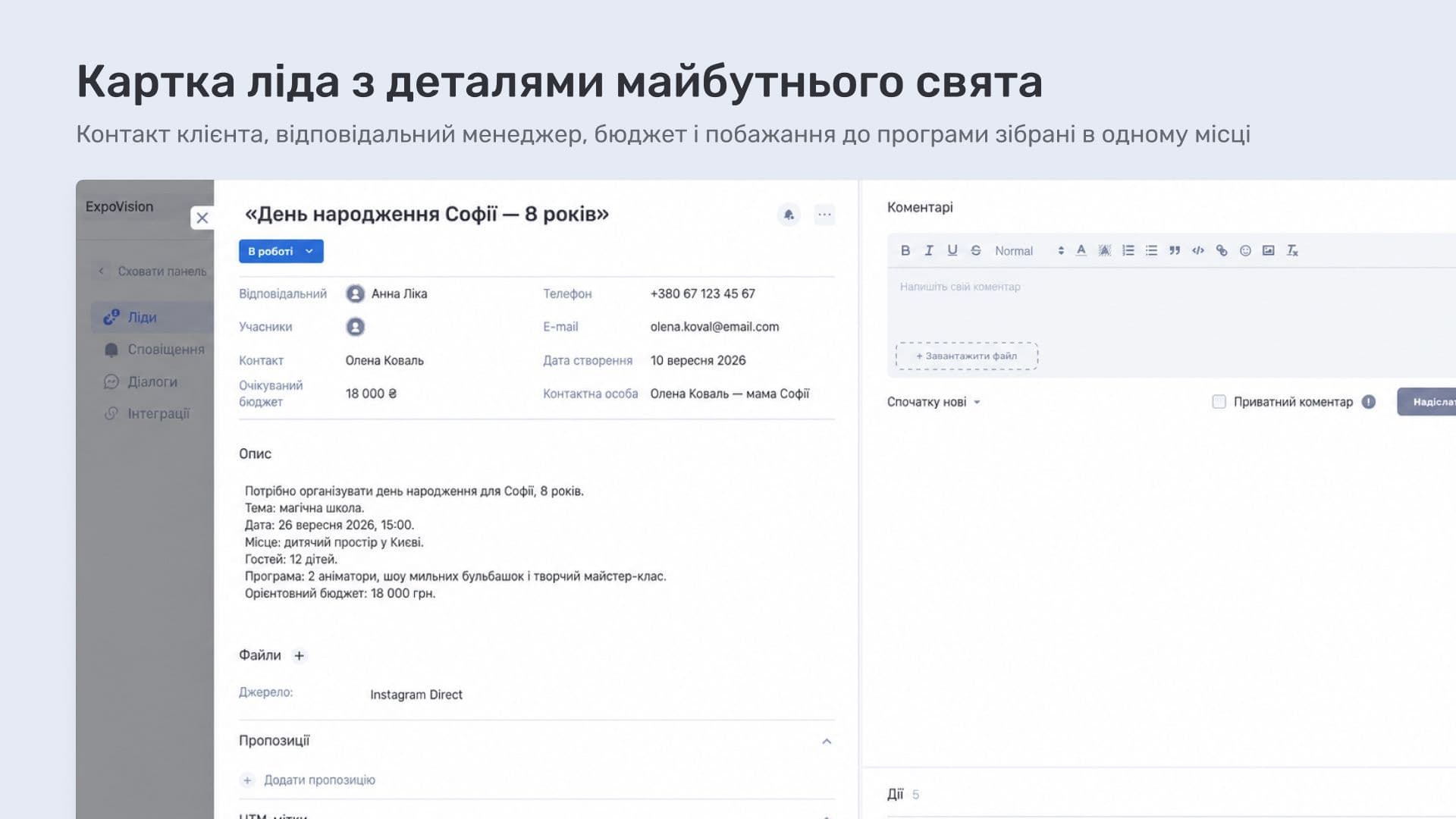Click the Учасники avatar icon
Viewport: 1456px width, 819px height.
click(355, 327)
